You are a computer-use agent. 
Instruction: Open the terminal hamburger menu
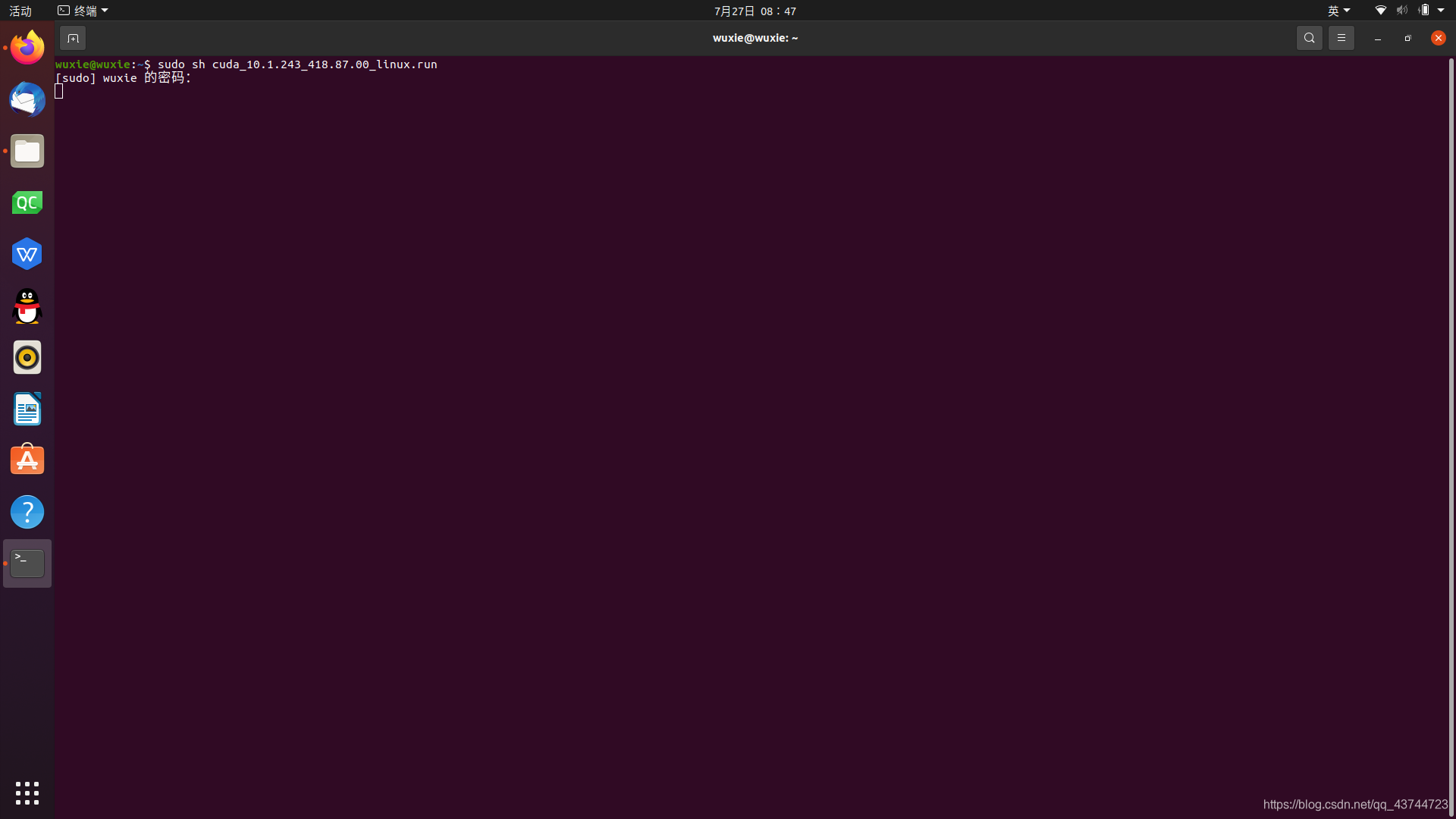(1341, 37)
